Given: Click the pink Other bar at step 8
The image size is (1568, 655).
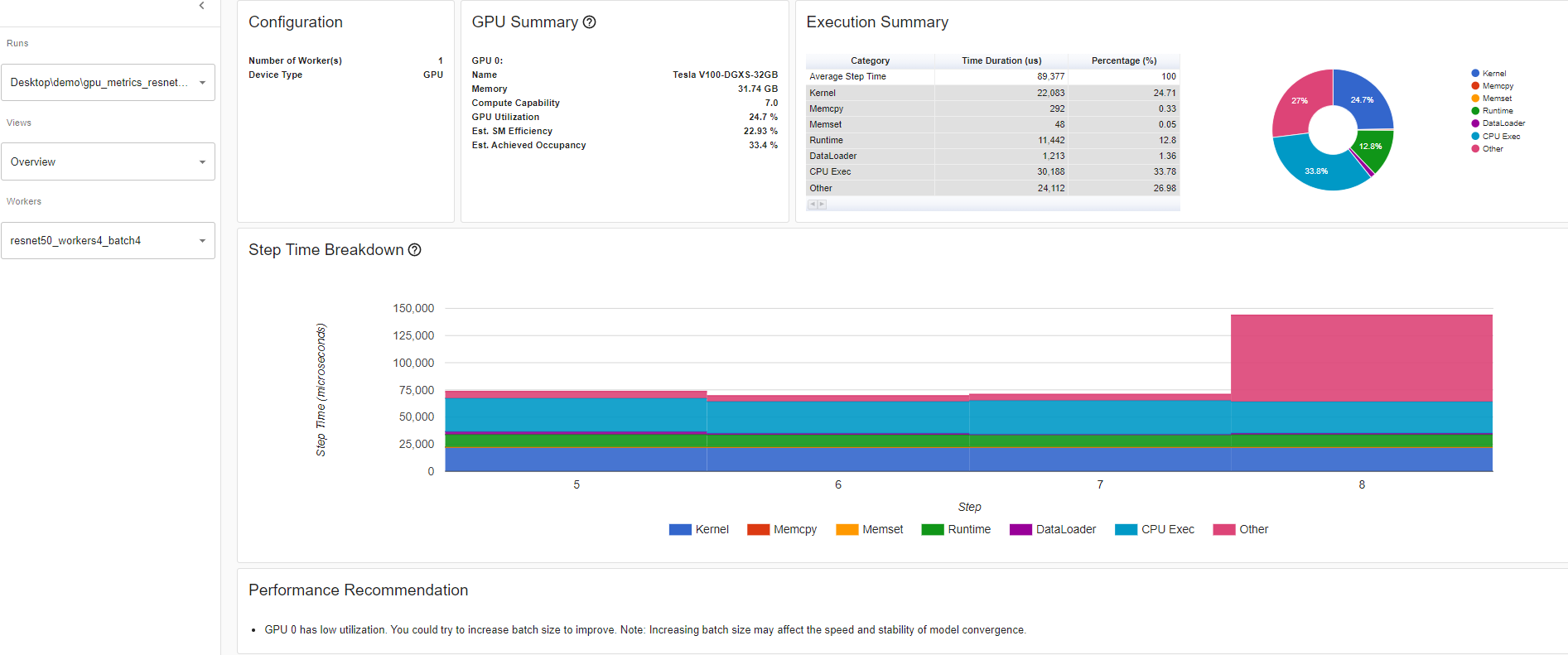Looking at the screenshot, I should (x=1361, y=358).
